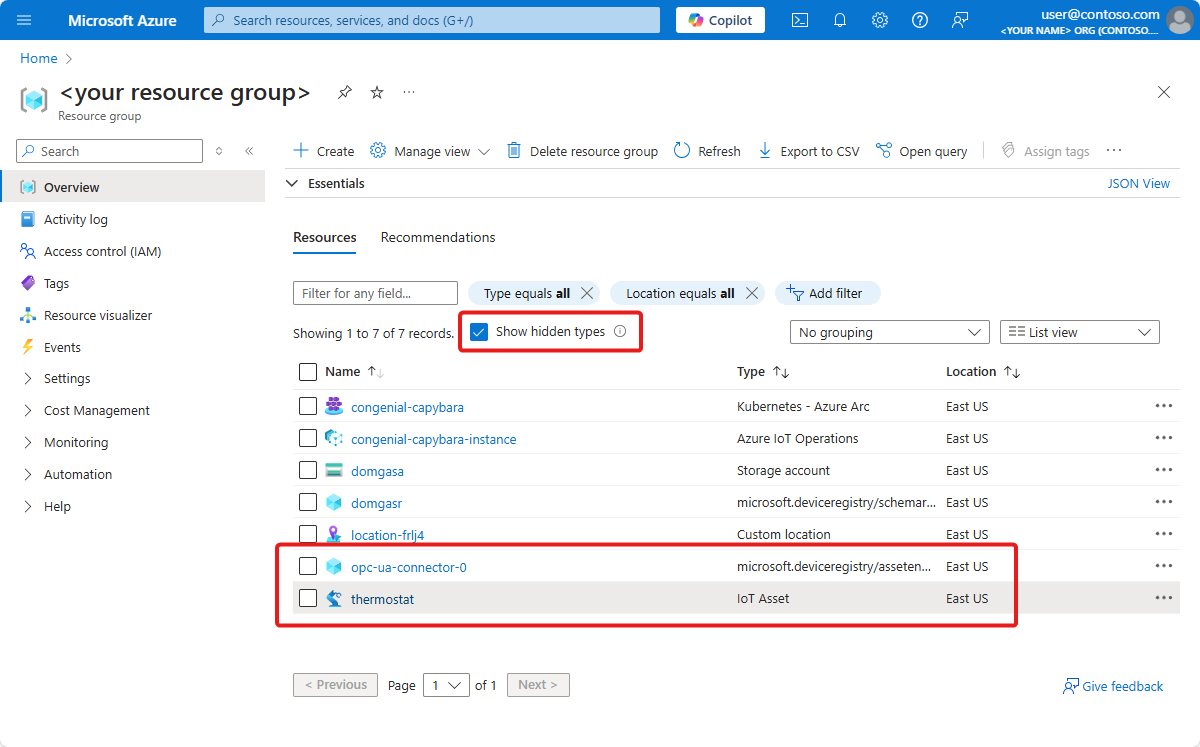Click Export to CSV
The image size is (1200, 747).
point(808,151)
